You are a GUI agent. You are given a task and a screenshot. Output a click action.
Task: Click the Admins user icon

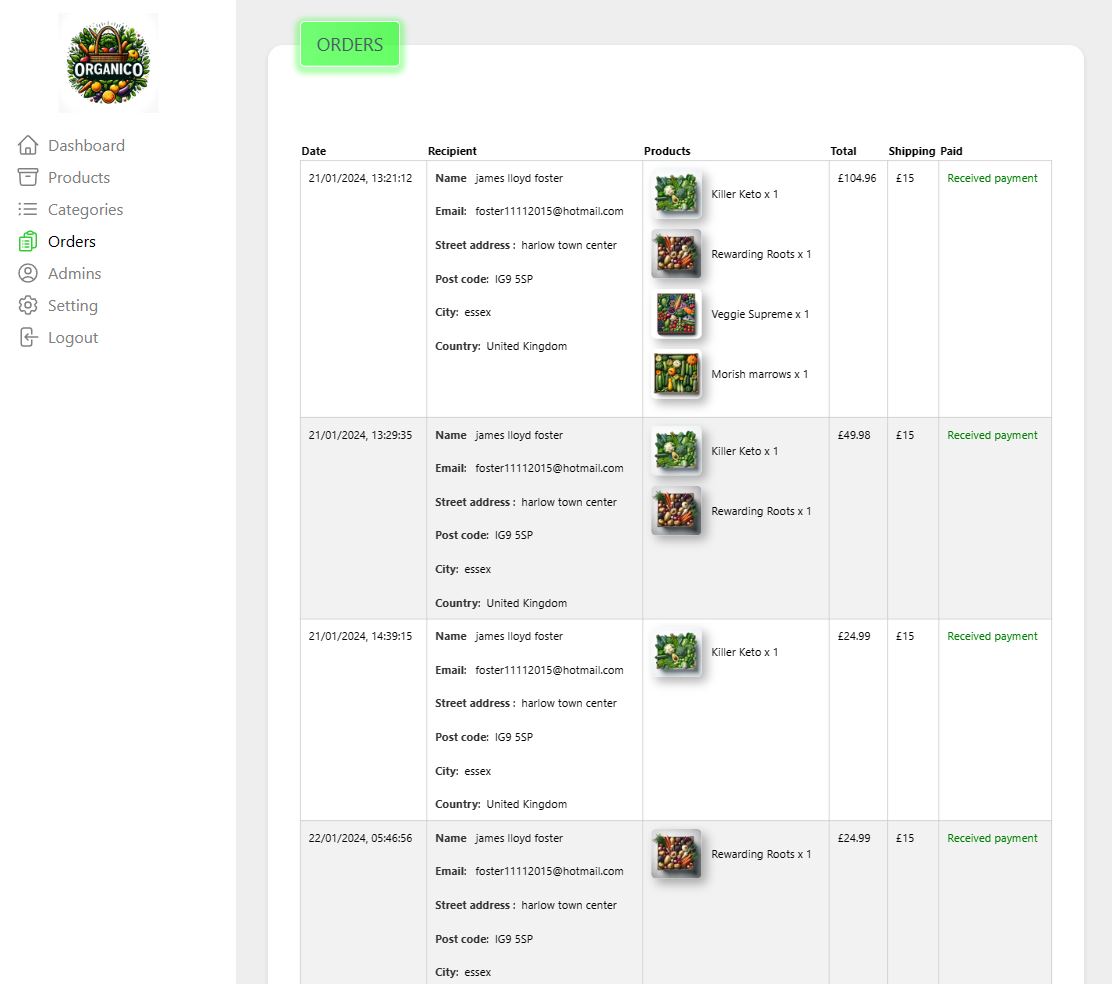pyautogui.click(x=28, y=273)
